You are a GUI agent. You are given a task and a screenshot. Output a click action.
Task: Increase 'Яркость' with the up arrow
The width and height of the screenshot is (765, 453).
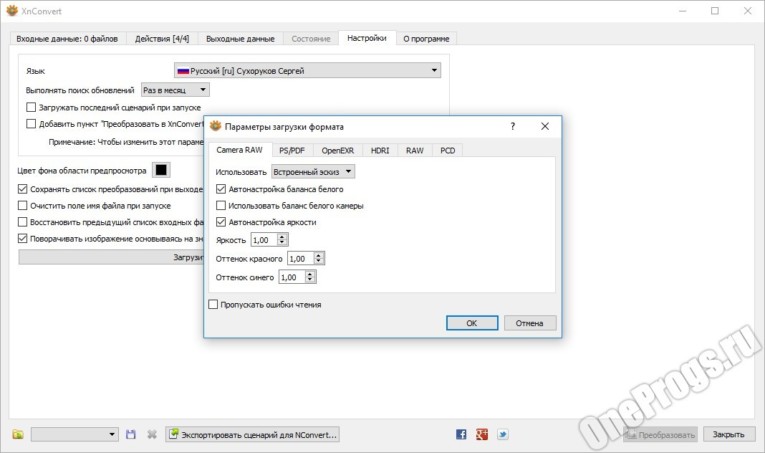click(x=282, y=236)
